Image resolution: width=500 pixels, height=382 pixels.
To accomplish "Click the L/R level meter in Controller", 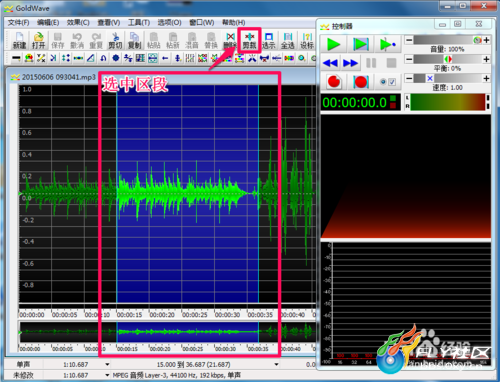I will [447, 102].
